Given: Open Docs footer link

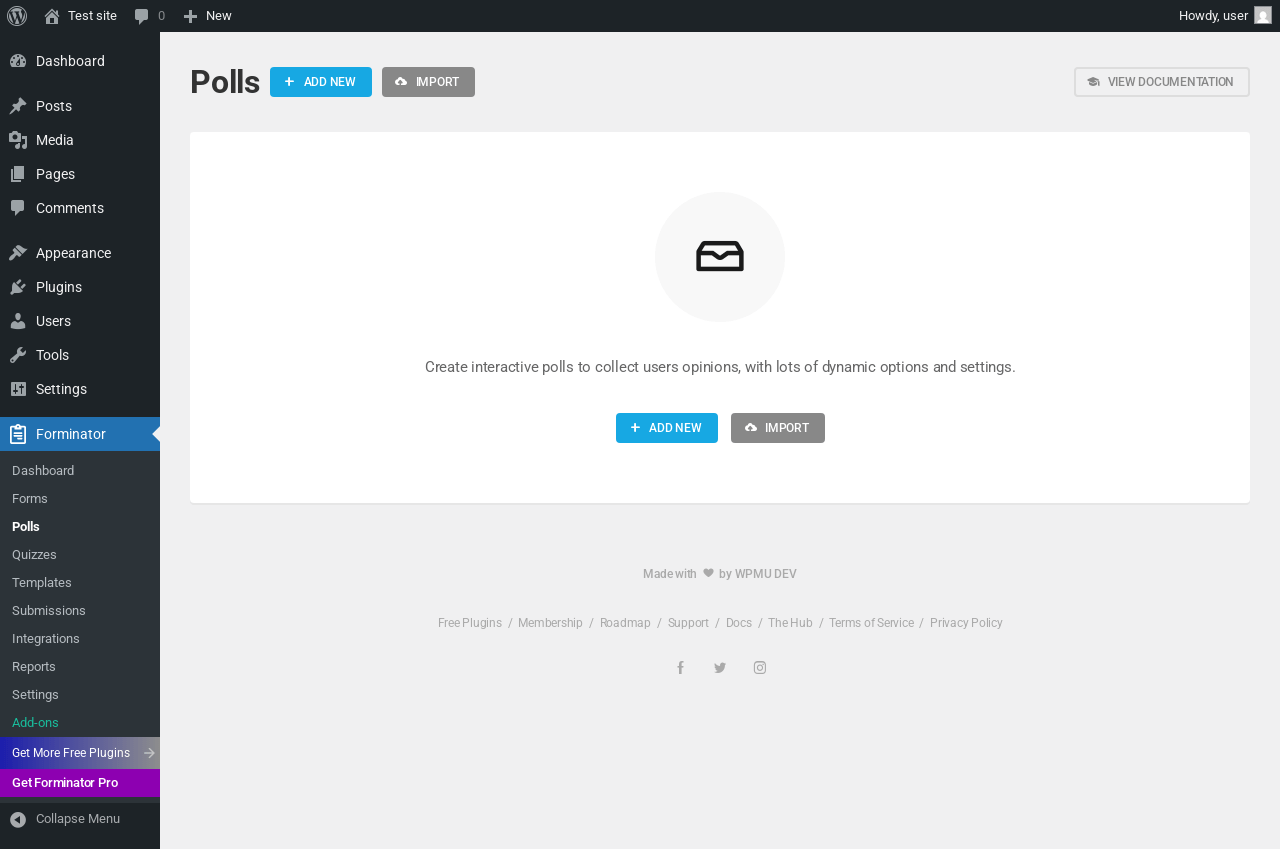Looking at the screenshot, I should (x=739, y=623).
